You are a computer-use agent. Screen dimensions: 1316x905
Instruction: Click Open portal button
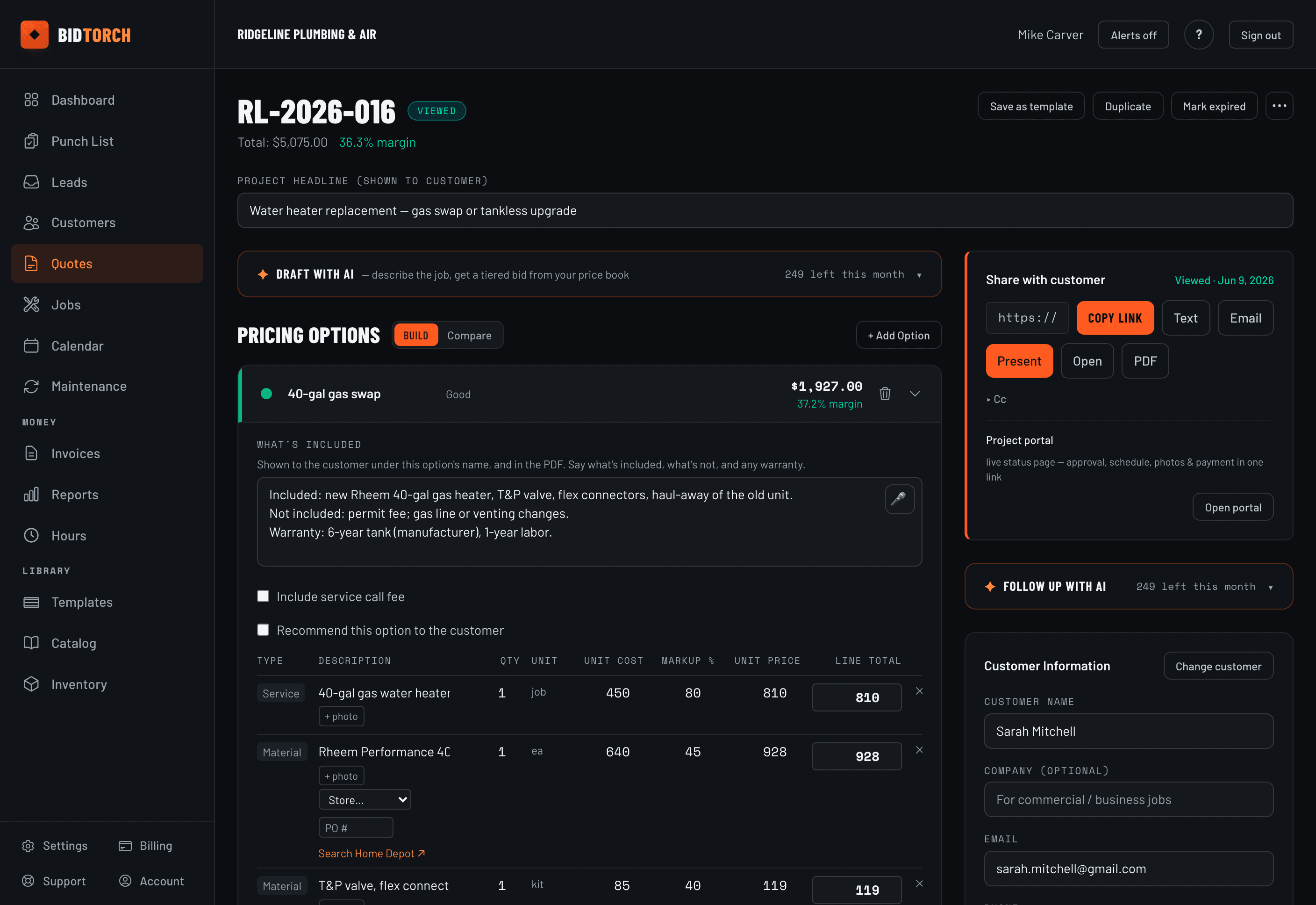[1232, 507]
